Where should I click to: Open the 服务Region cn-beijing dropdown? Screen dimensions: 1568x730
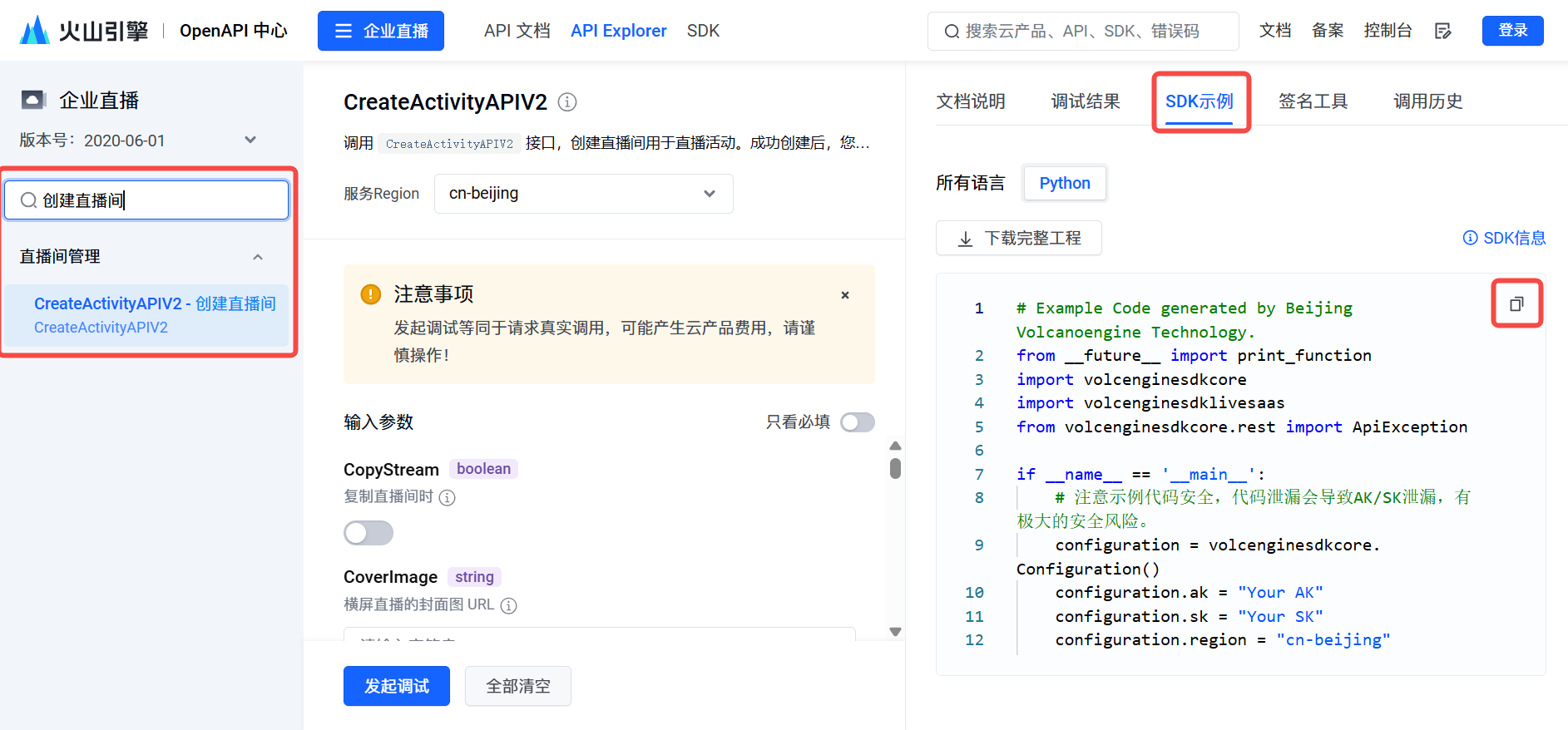point(583,194)
